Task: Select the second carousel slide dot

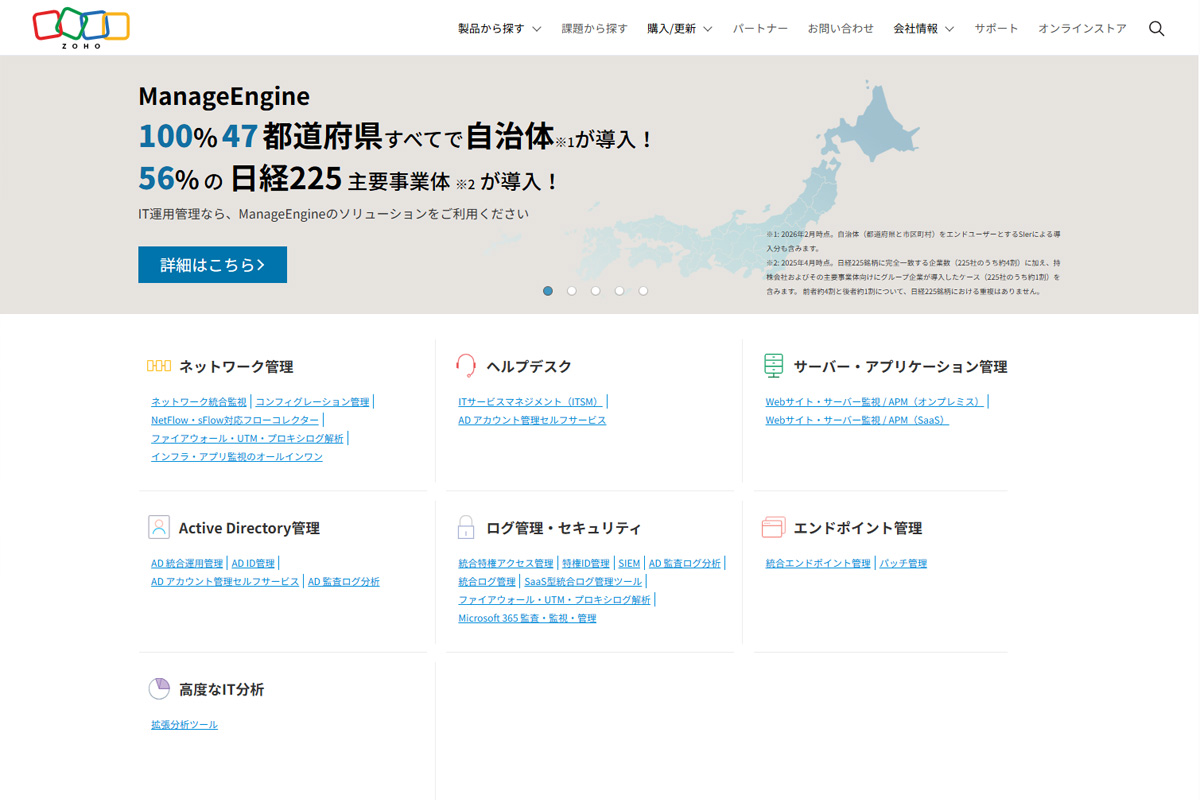Action: point(572,291)
